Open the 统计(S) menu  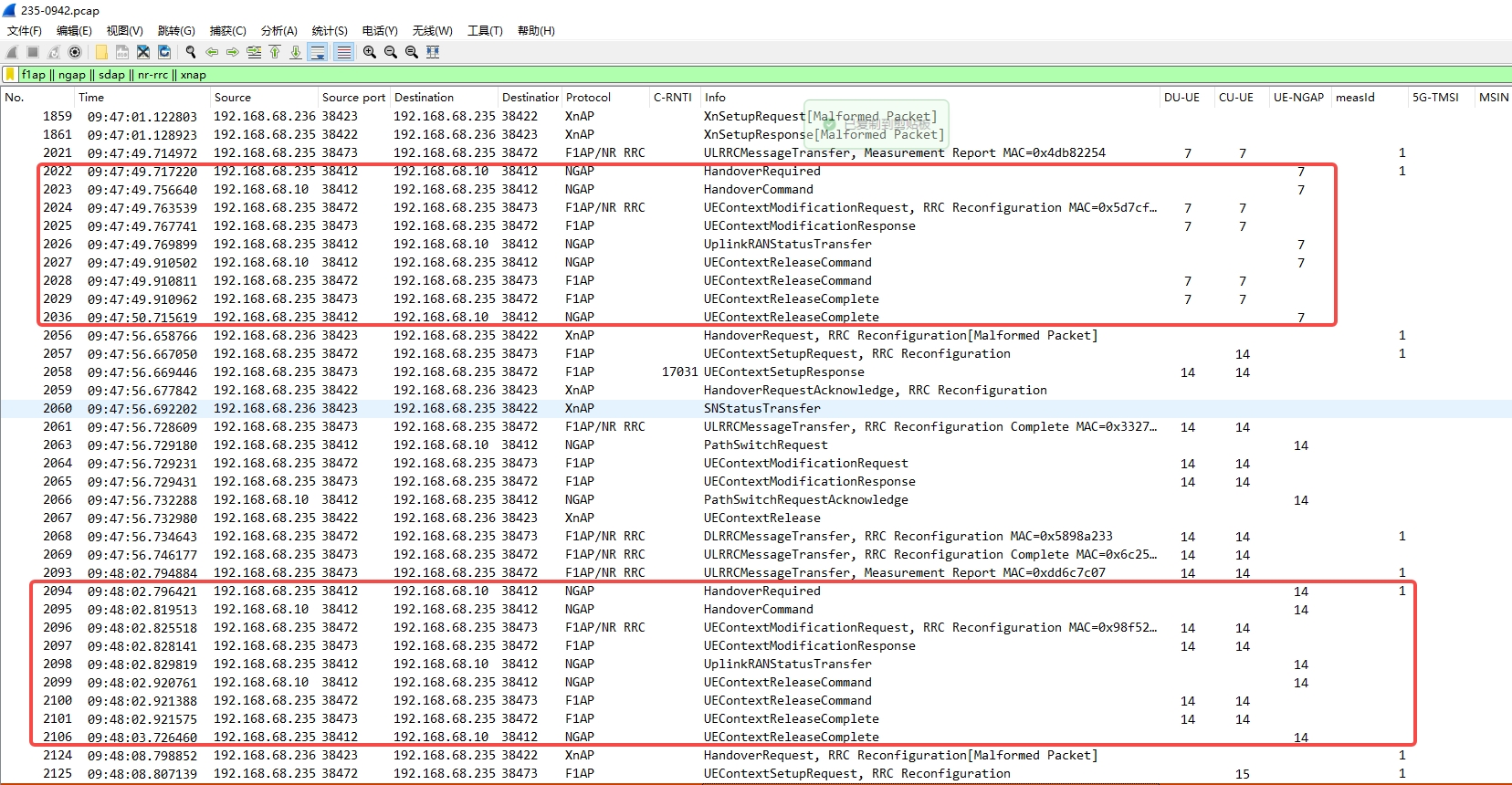coord(330,31)
